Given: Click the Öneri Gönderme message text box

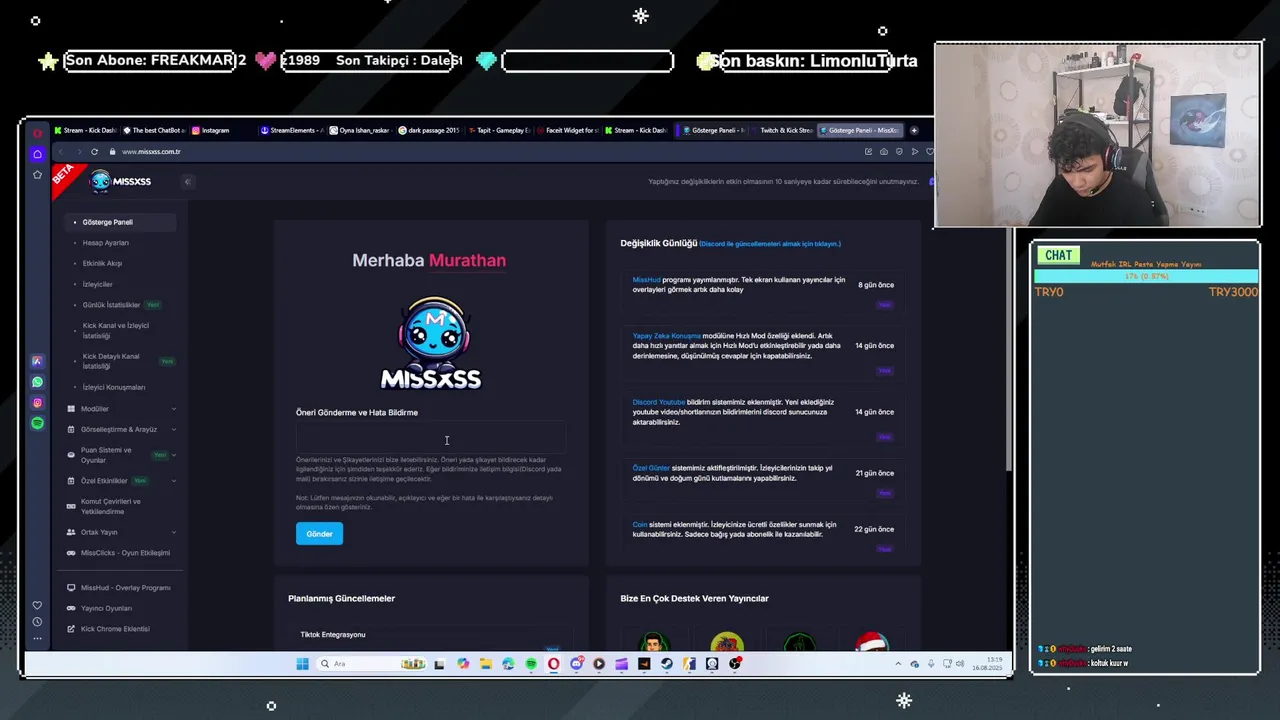Looking at the screenshot, I should 431,438.
